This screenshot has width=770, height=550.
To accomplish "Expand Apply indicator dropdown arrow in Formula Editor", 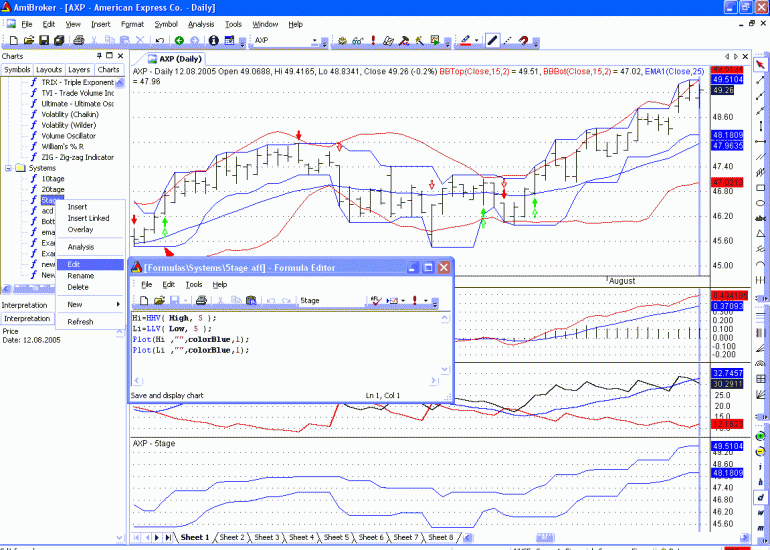I will [403, 300].
